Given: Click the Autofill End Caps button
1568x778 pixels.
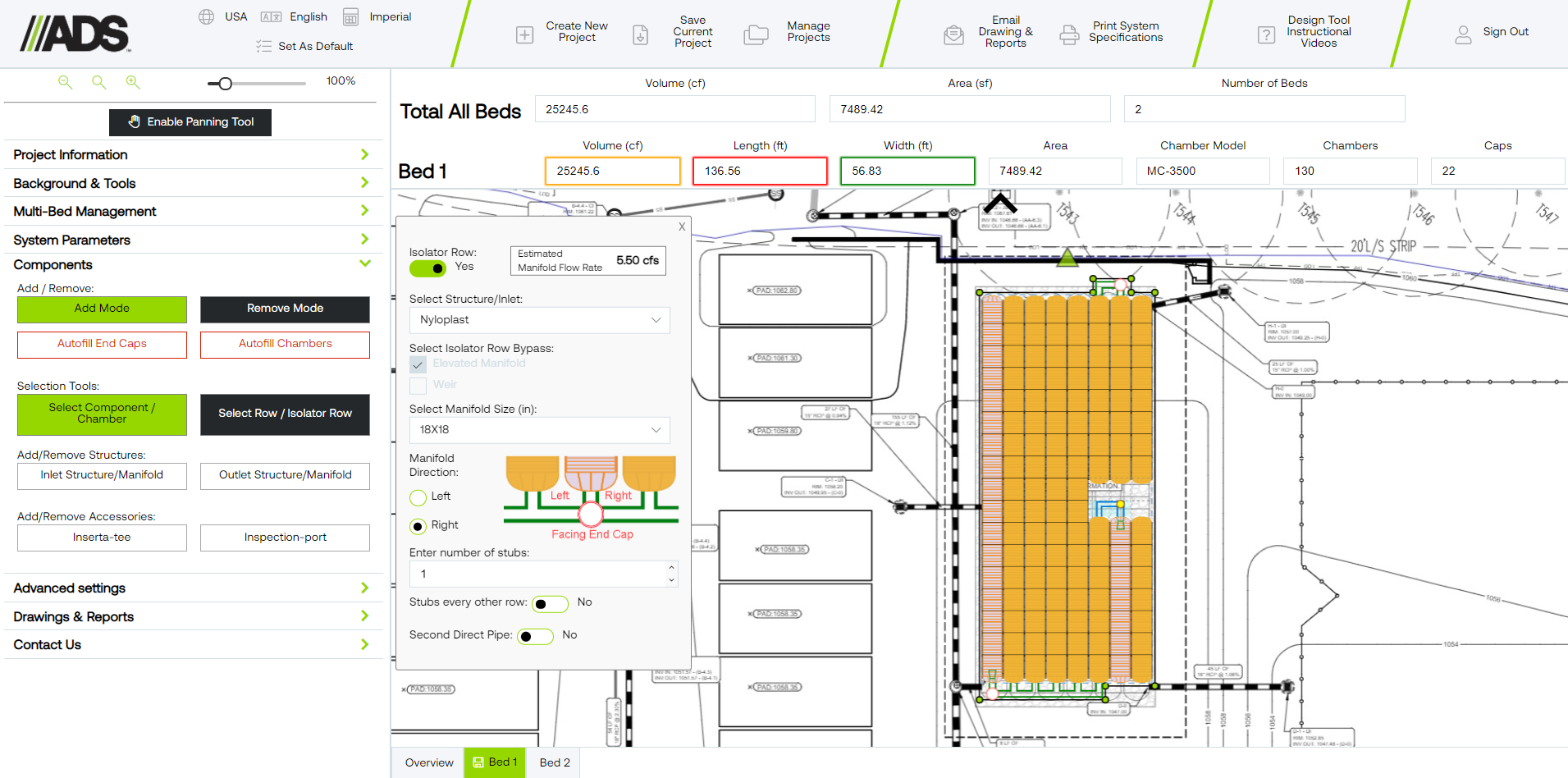Looking at the screenshot, I should point(102,344).
